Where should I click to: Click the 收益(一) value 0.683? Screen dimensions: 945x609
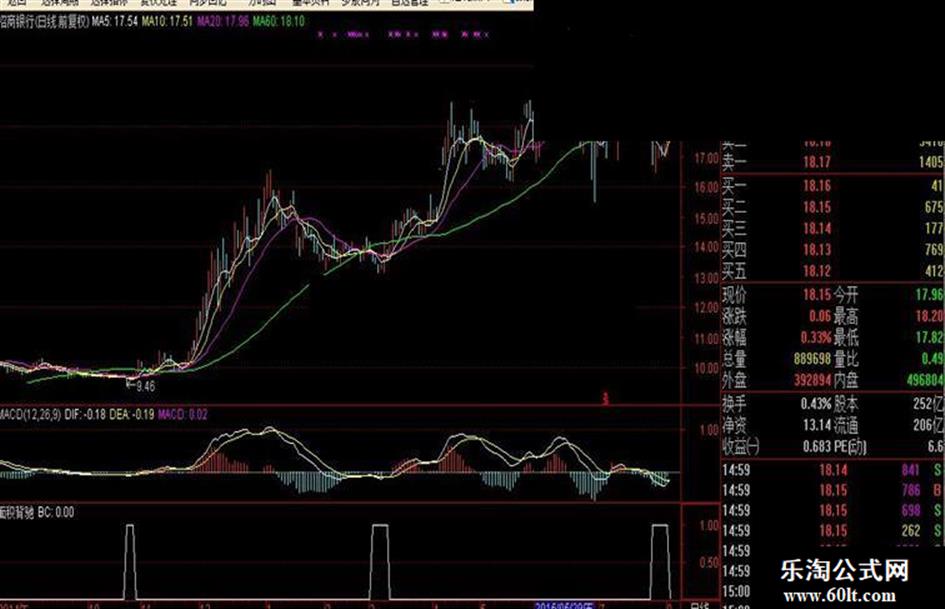point(817,447)
